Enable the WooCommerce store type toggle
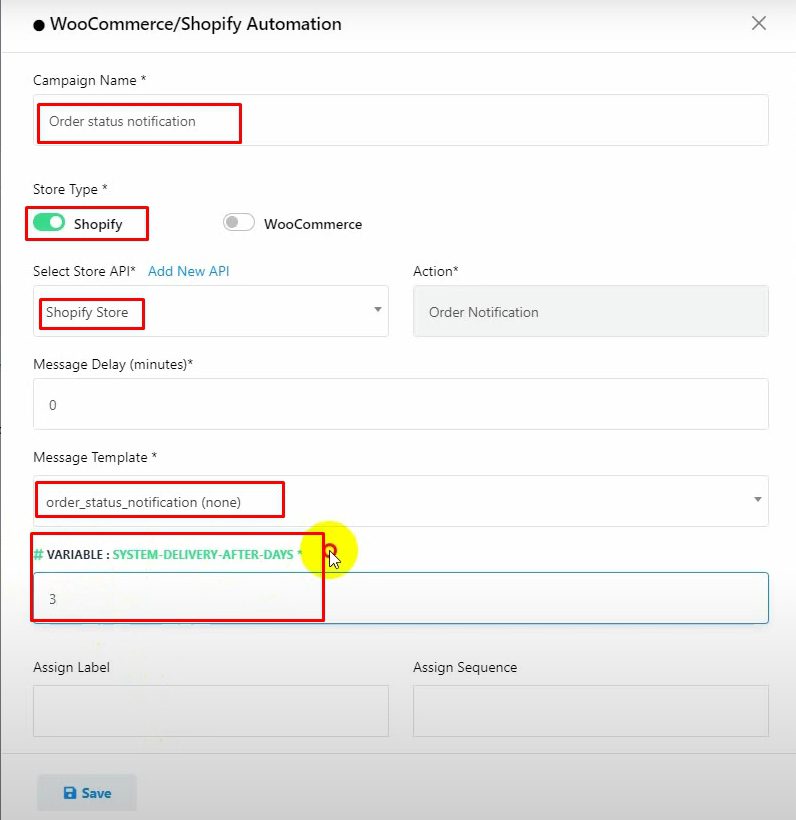This screenshot has height=820, width=796. point(239,223)
